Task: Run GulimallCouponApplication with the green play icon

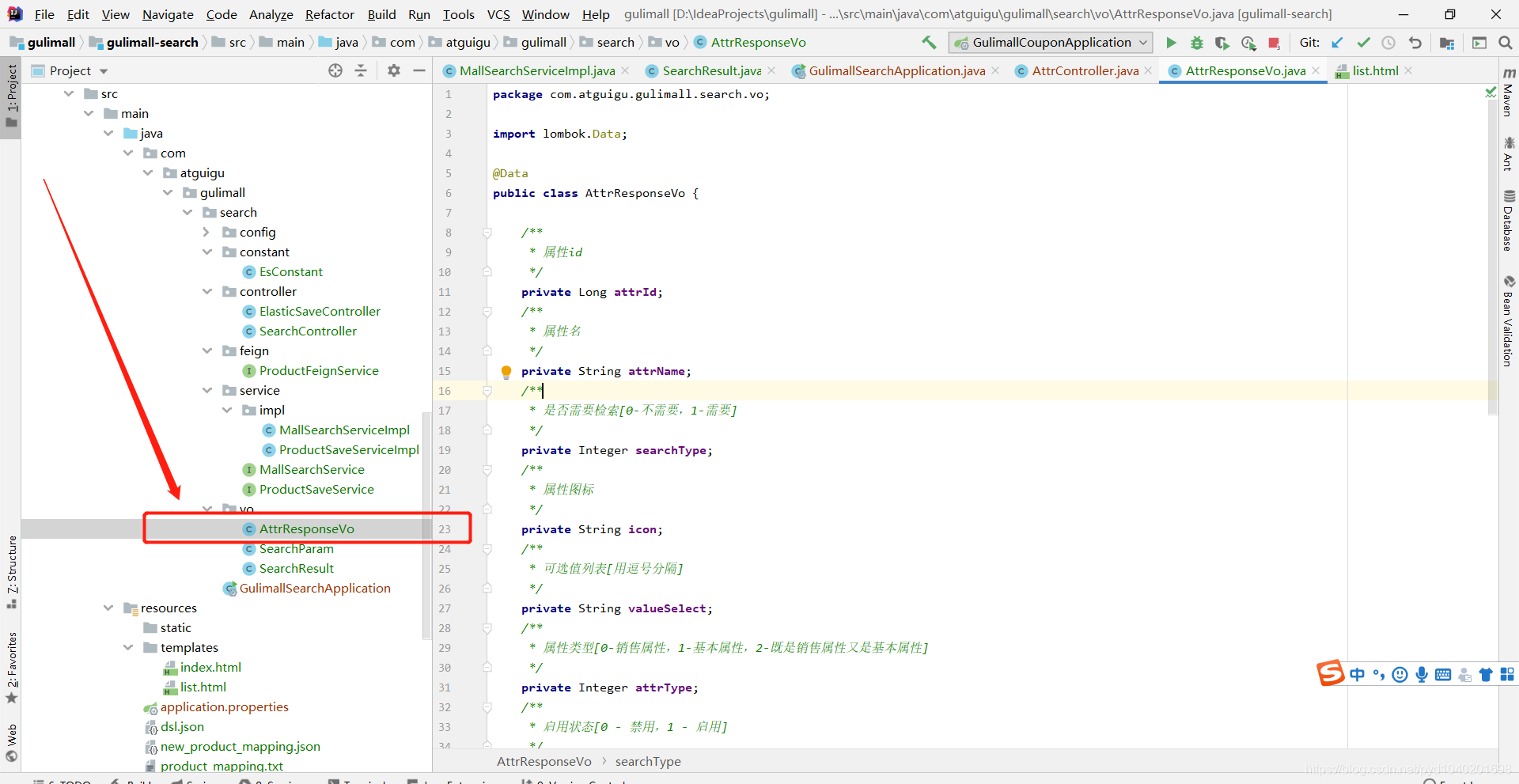Action: coord(1172,43)
